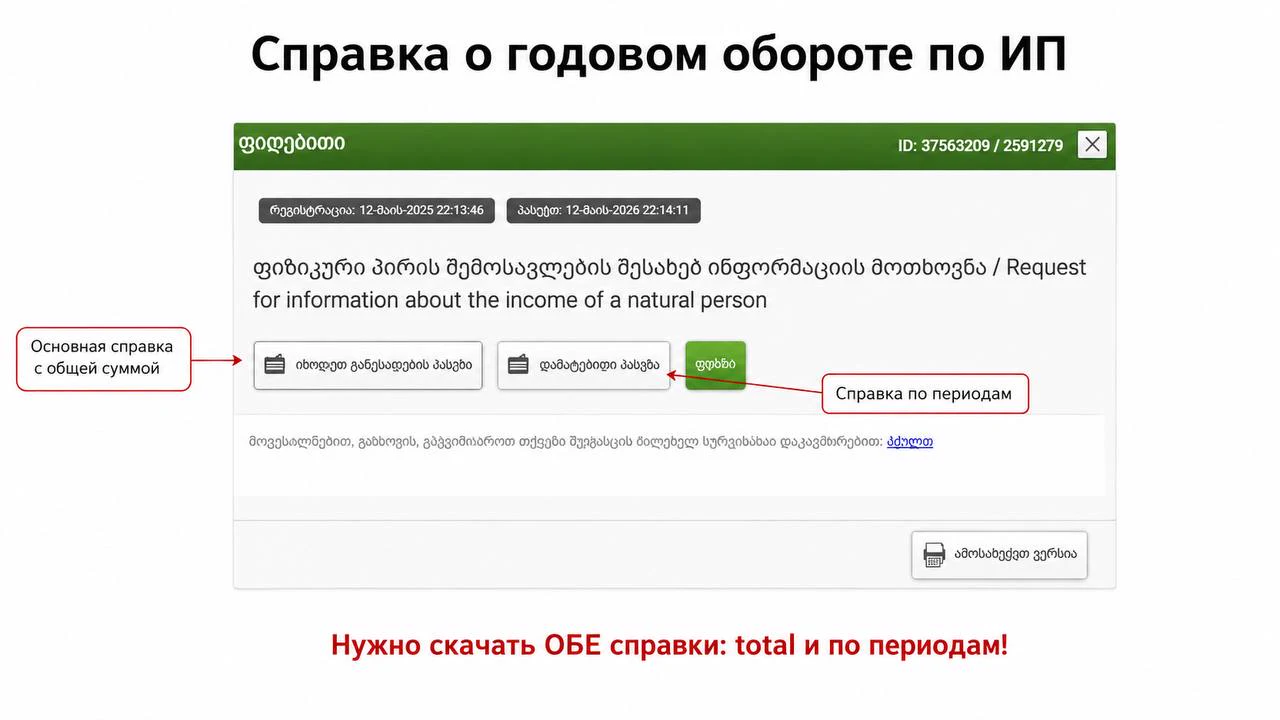Screen dimensions: 1280x720
Task: Follow the blue hyperlink in the notice text
Action: pos(910,441)
